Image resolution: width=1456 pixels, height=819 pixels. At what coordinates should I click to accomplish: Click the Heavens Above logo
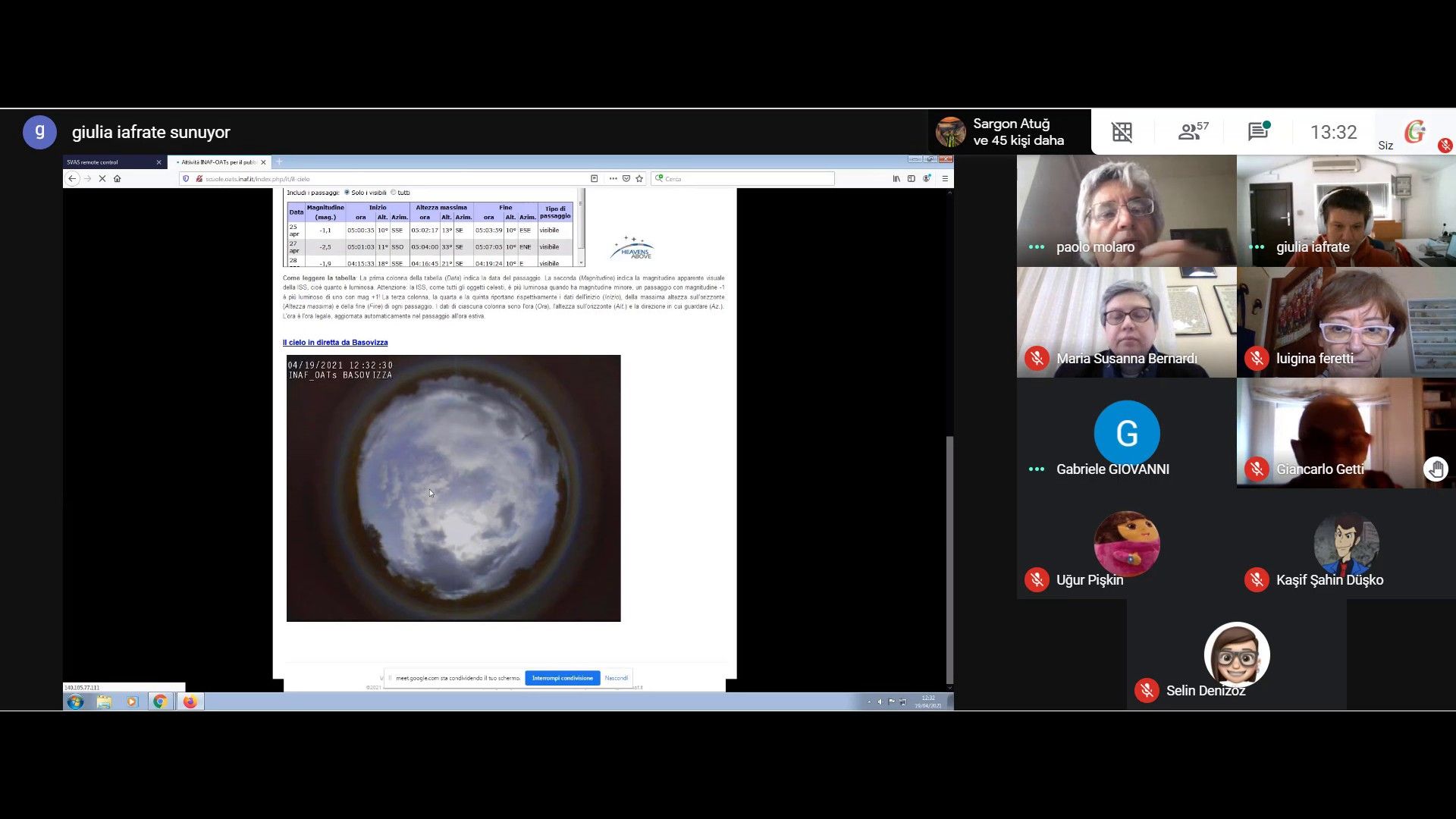pos(632,248)
